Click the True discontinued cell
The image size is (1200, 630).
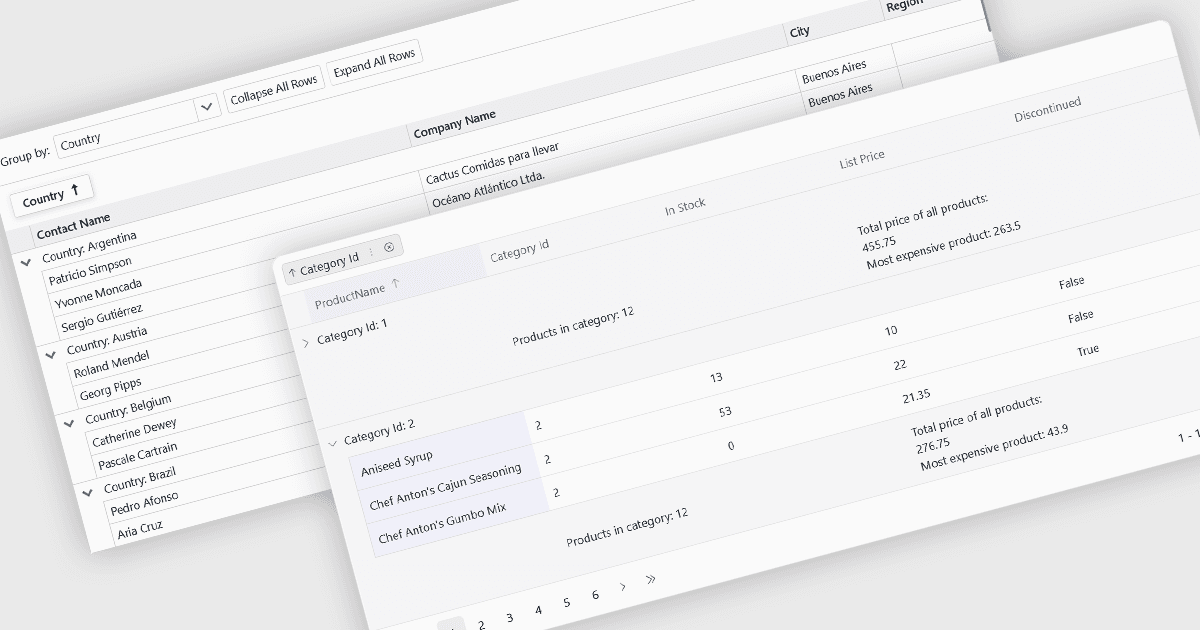(x=1088, y=349)
